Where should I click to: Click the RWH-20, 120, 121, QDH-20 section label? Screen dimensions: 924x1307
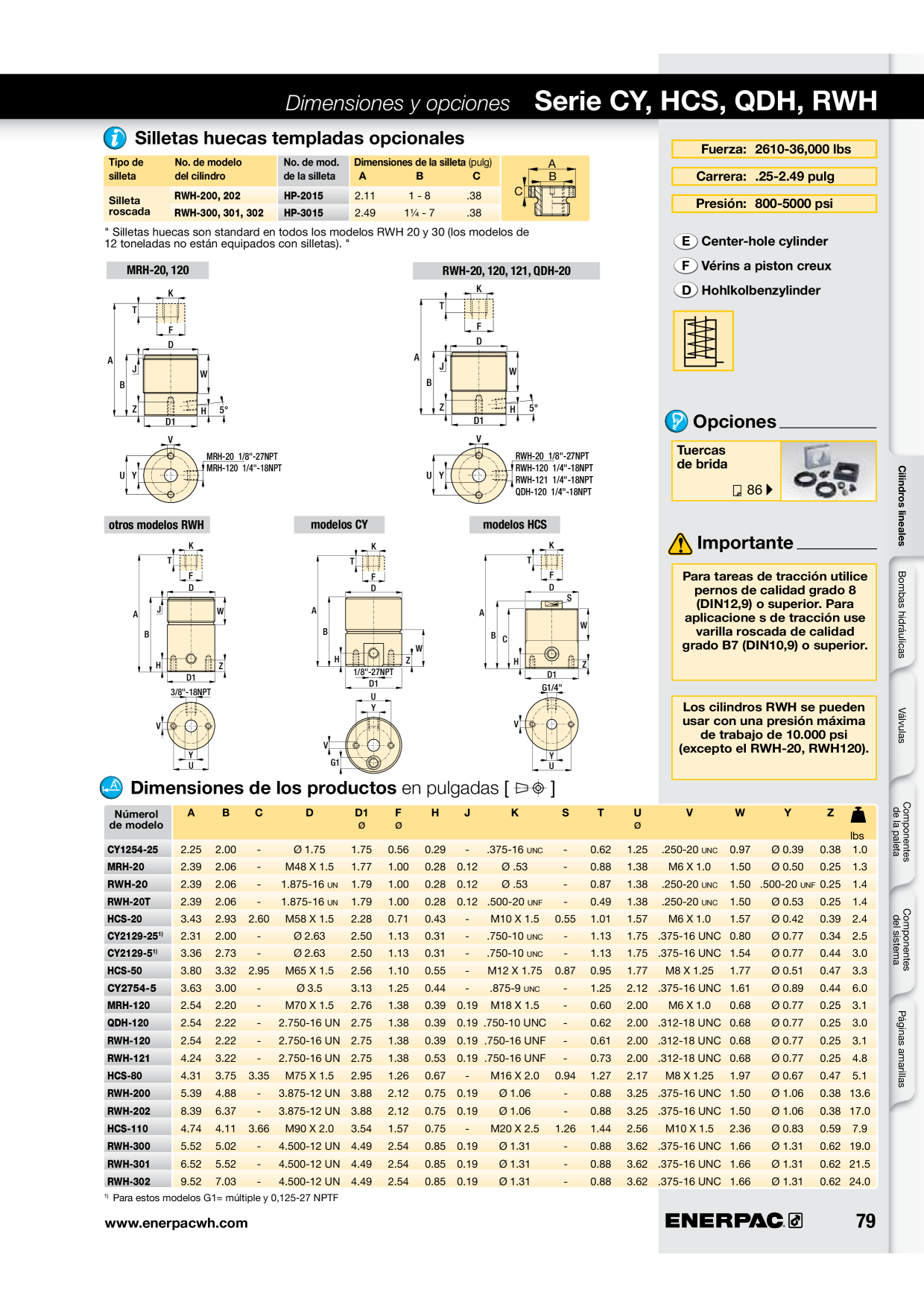click(506, 270)
